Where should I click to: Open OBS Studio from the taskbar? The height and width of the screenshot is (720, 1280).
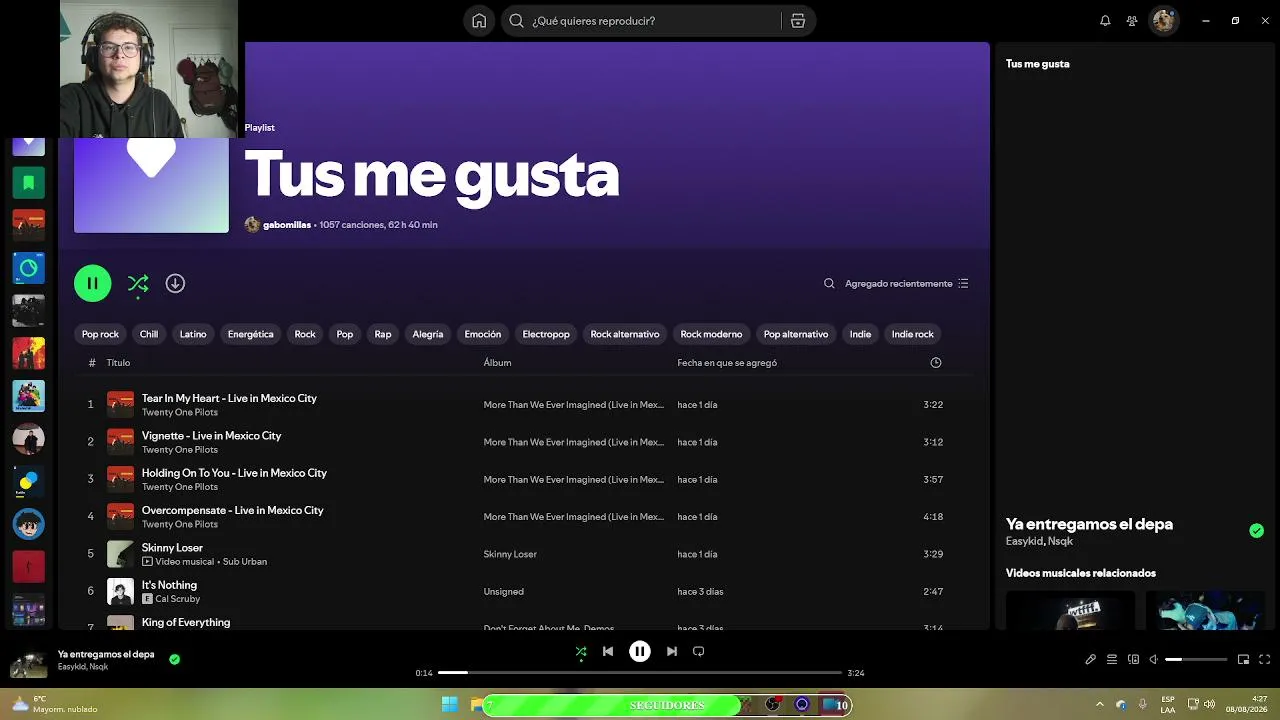[x=773, y=705]
